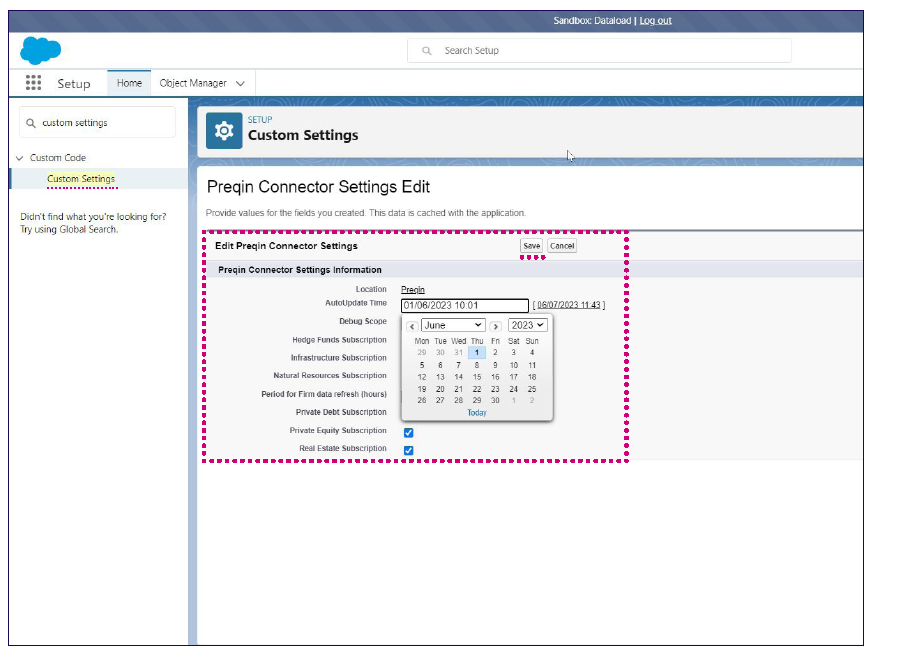
Task: Click the Setup app name label
Action: click(74, 84)
